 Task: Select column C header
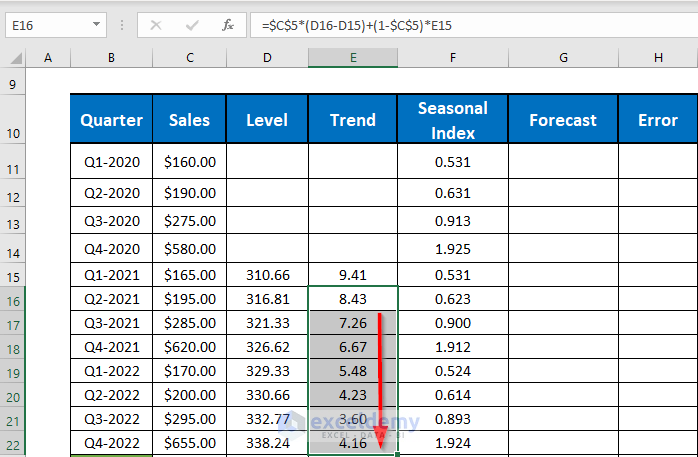pos(189,58)
